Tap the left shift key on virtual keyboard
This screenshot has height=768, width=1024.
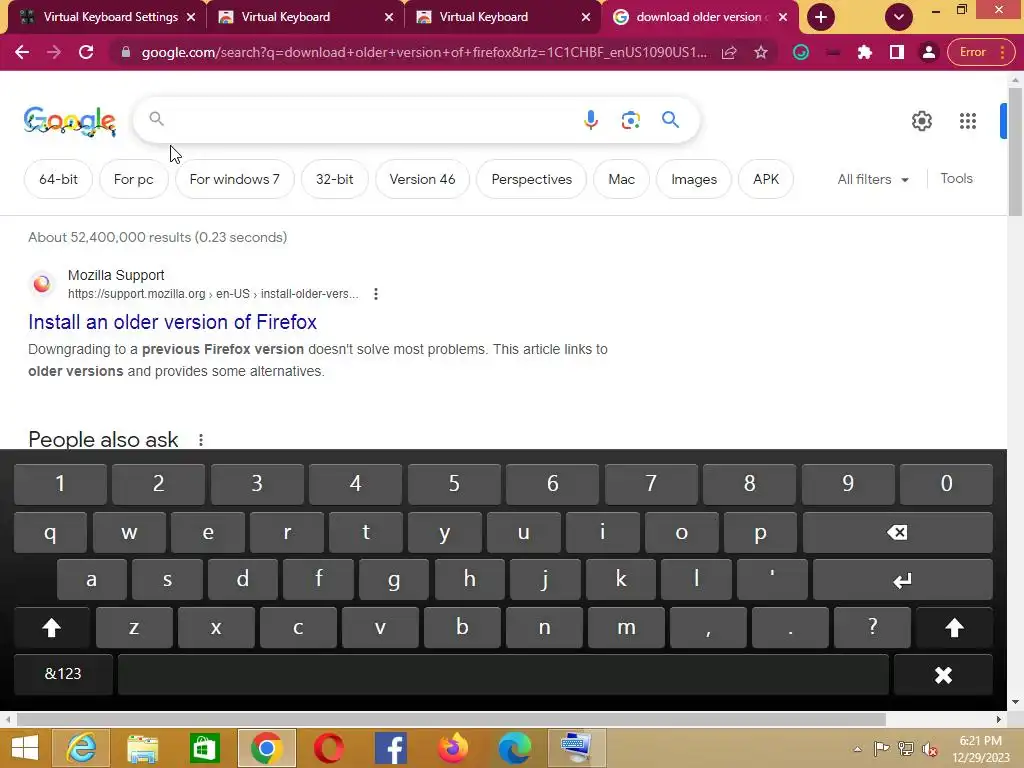pos(52,628)
